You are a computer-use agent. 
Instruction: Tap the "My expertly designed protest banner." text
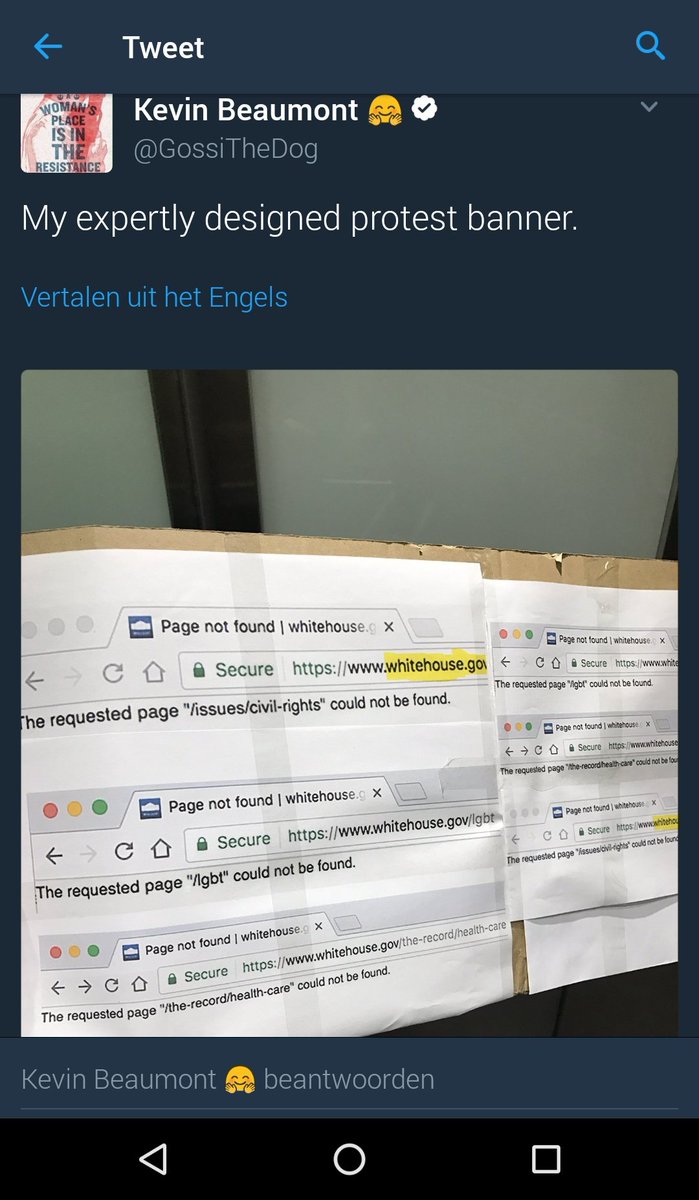[300, 219]
